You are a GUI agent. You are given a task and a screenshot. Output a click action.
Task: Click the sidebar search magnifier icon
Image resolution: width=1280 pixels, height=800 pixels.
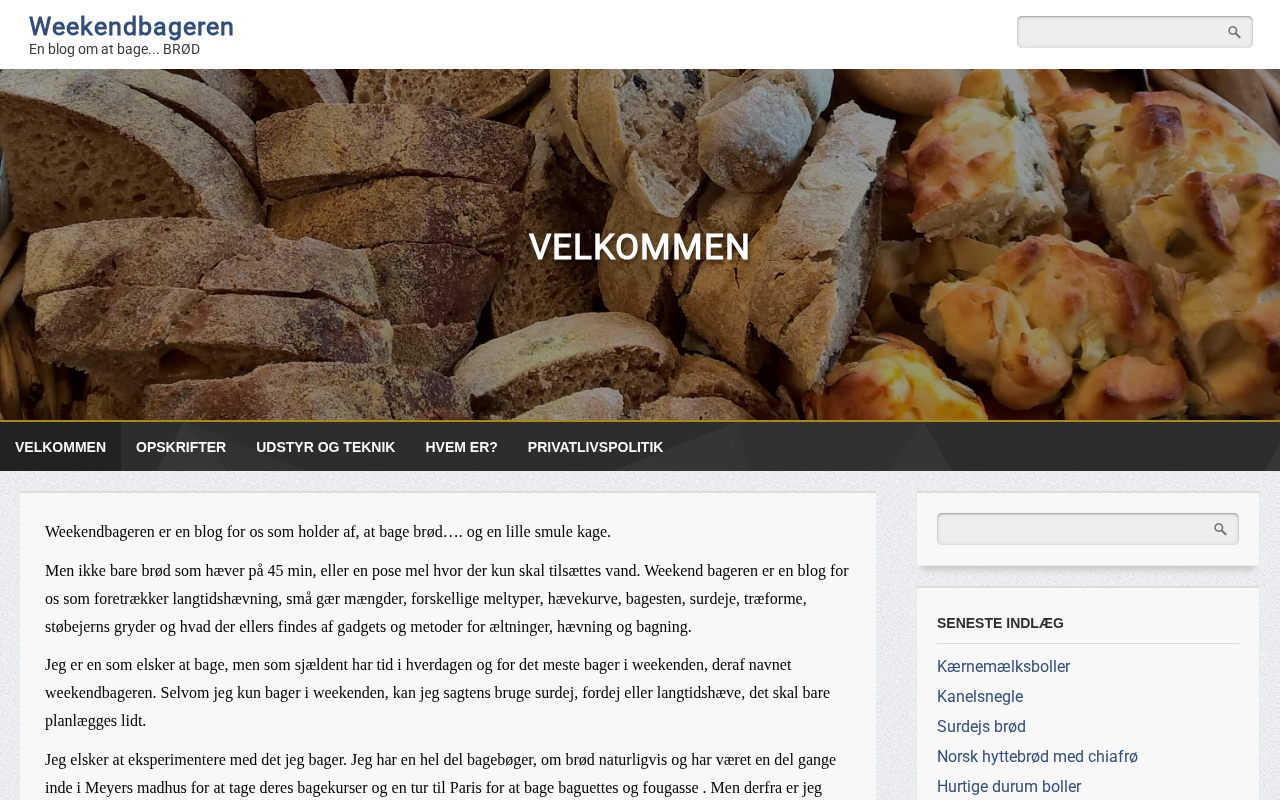coord(1220,529)
